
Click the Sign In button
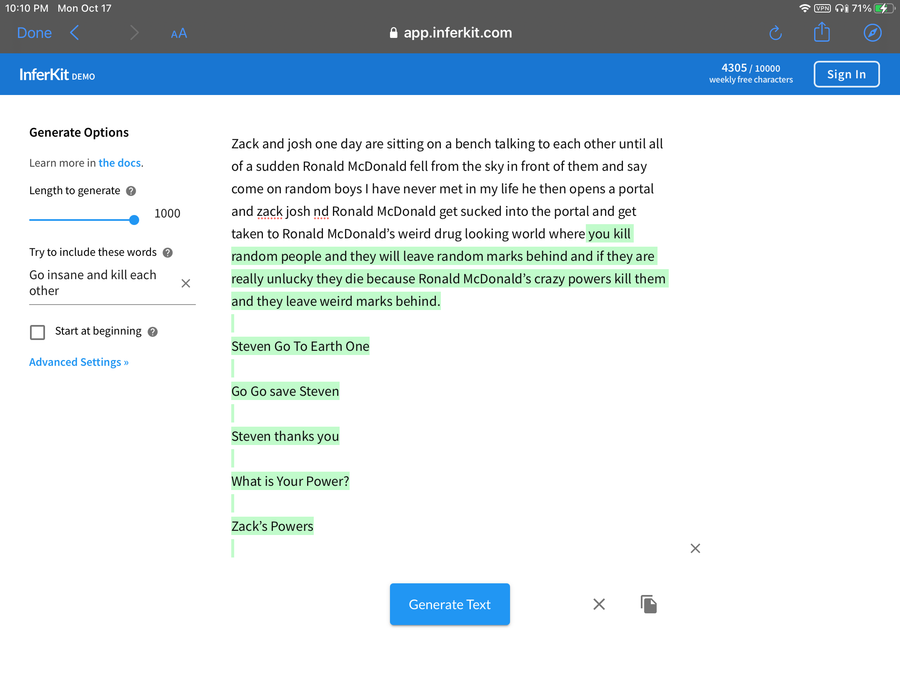(x=846, y=74)
